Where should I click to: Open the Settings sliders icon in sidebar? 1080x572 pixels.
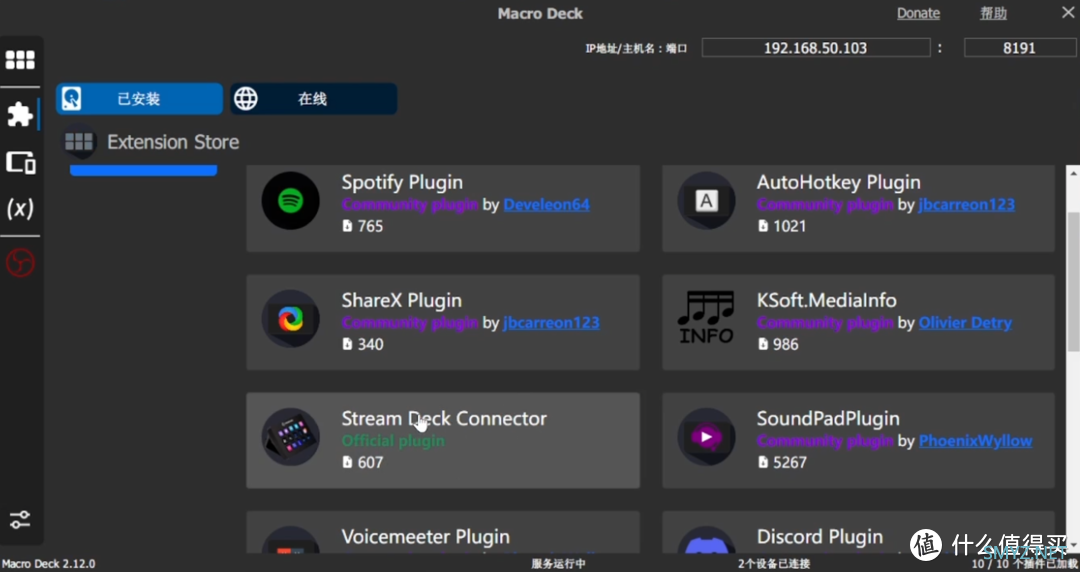20,520
